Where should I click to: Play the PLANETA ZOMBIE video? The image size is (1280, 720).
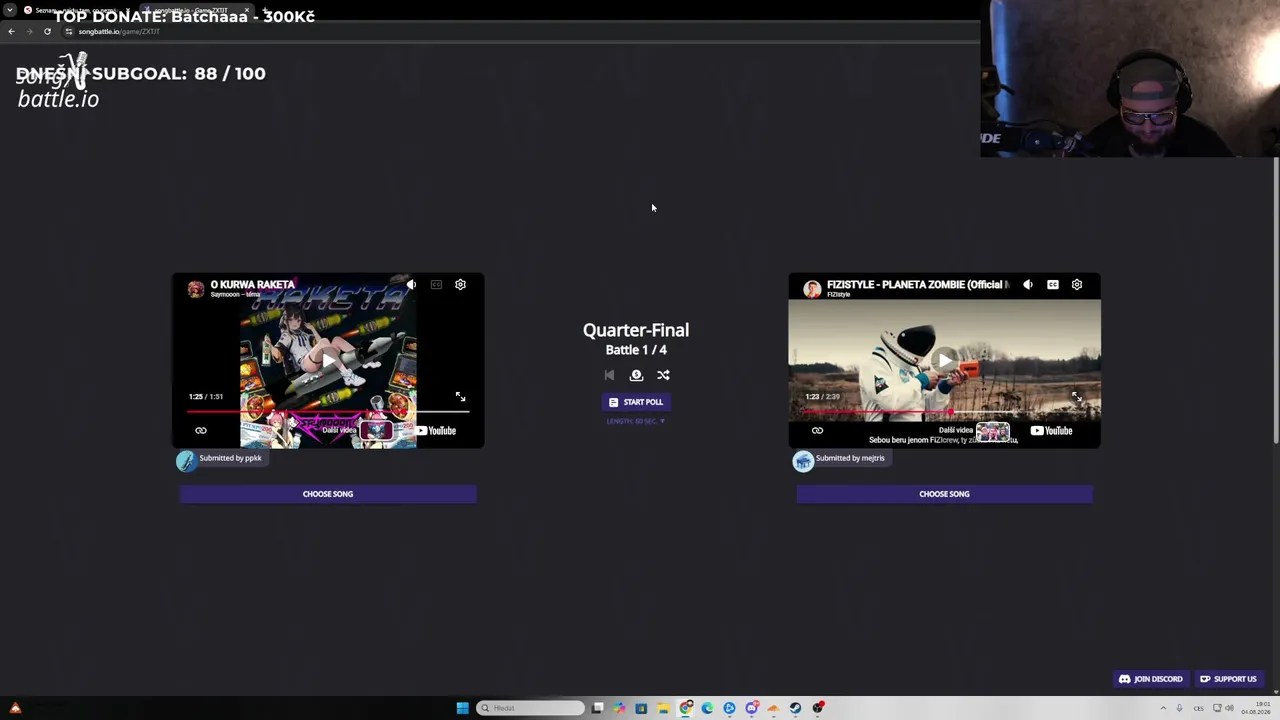(944, 360)
